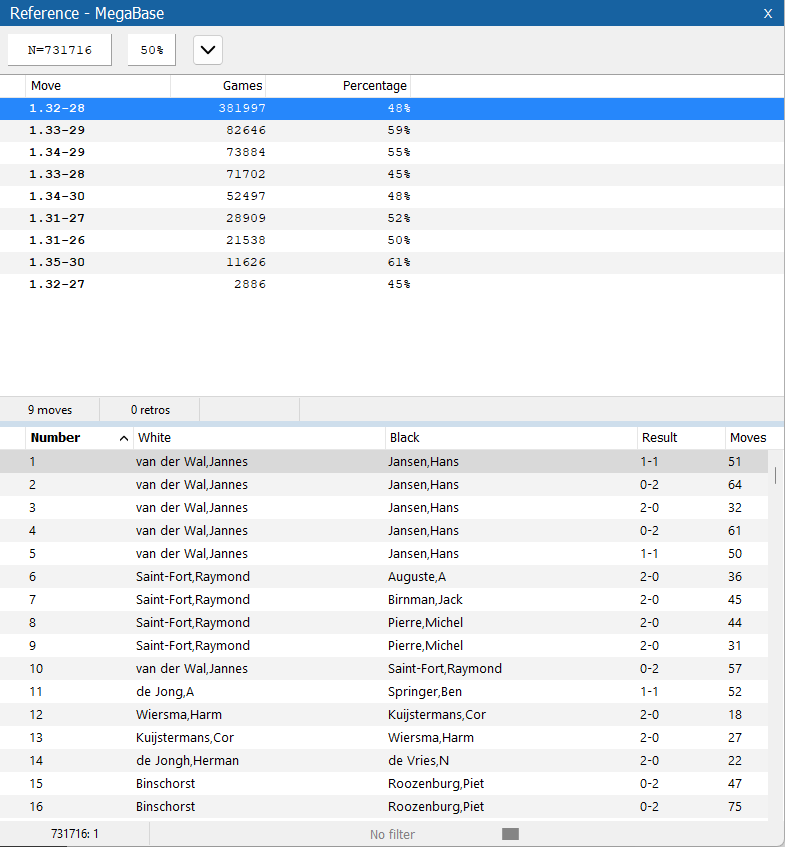Image resolution: width=785 pixels, height=847 pixels.
Task: Select game number 8 row
Action: [384, 622]
